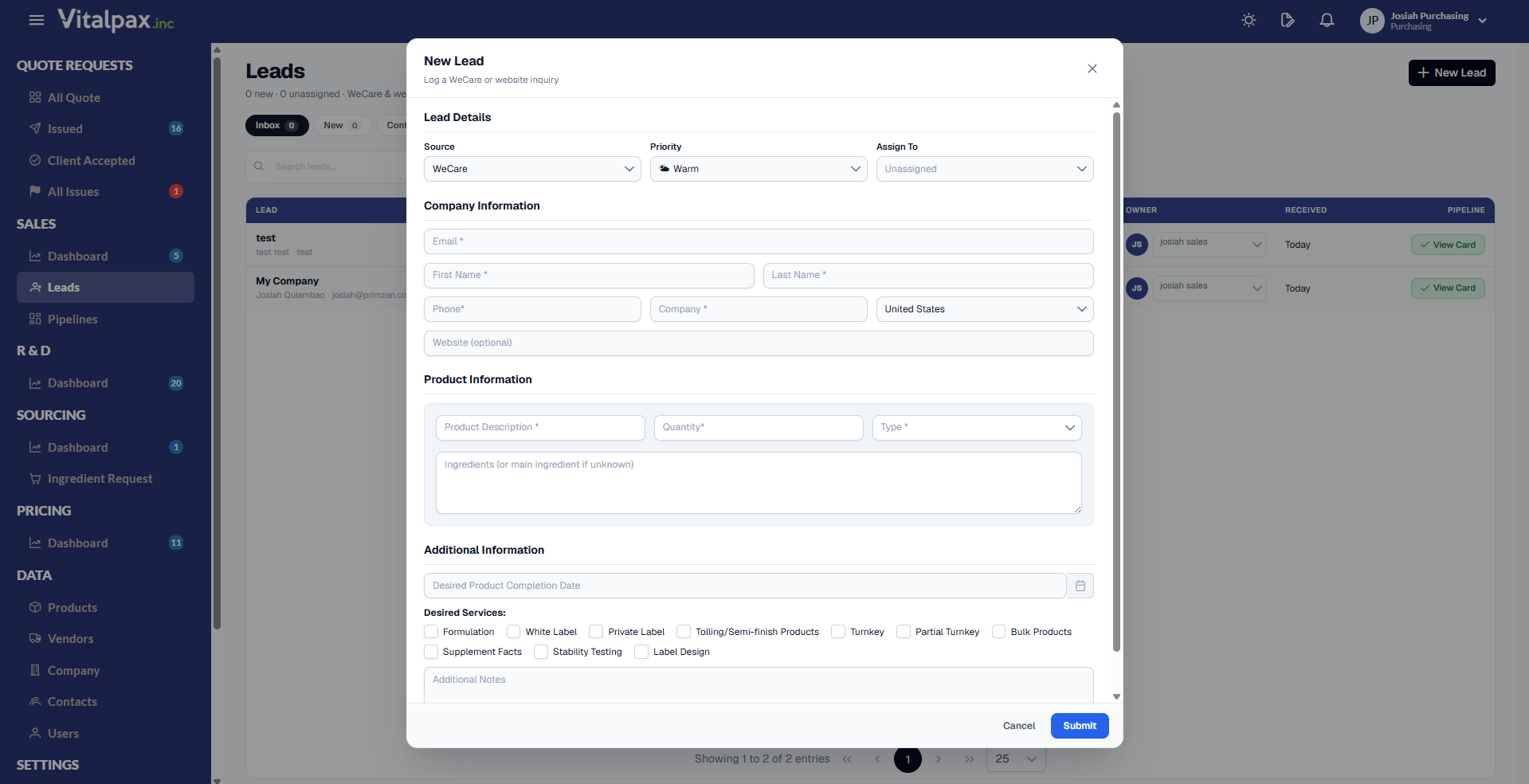Open calendar picker for completion date
This screenshot has height=784, width=1529.
pyautogui.click(x=1080, y=586)
